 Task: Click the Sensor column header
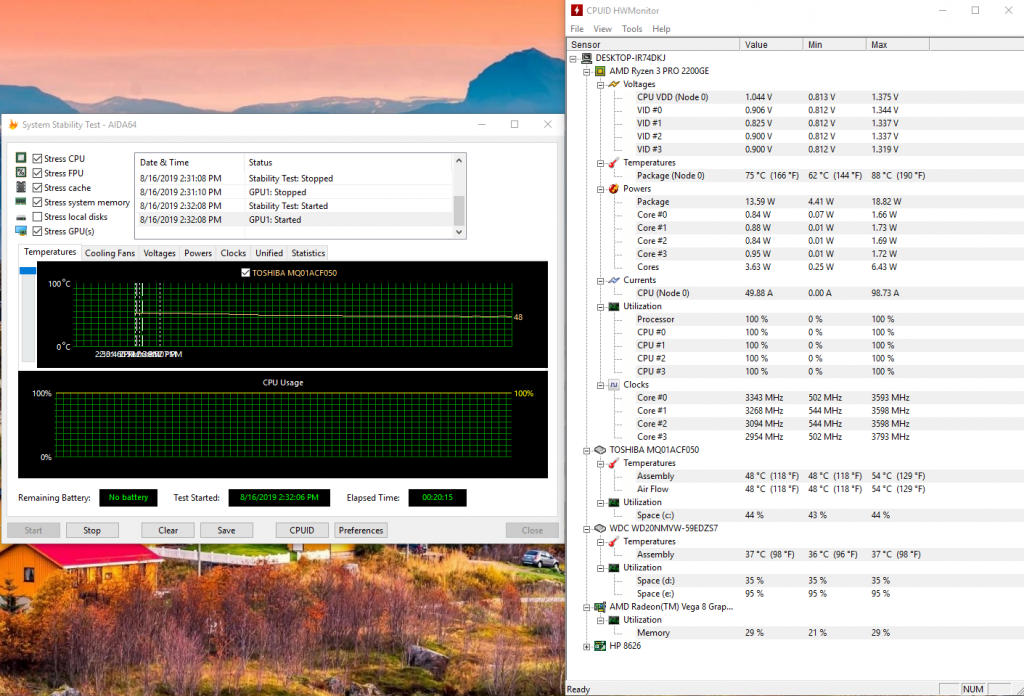coord(653,44)
